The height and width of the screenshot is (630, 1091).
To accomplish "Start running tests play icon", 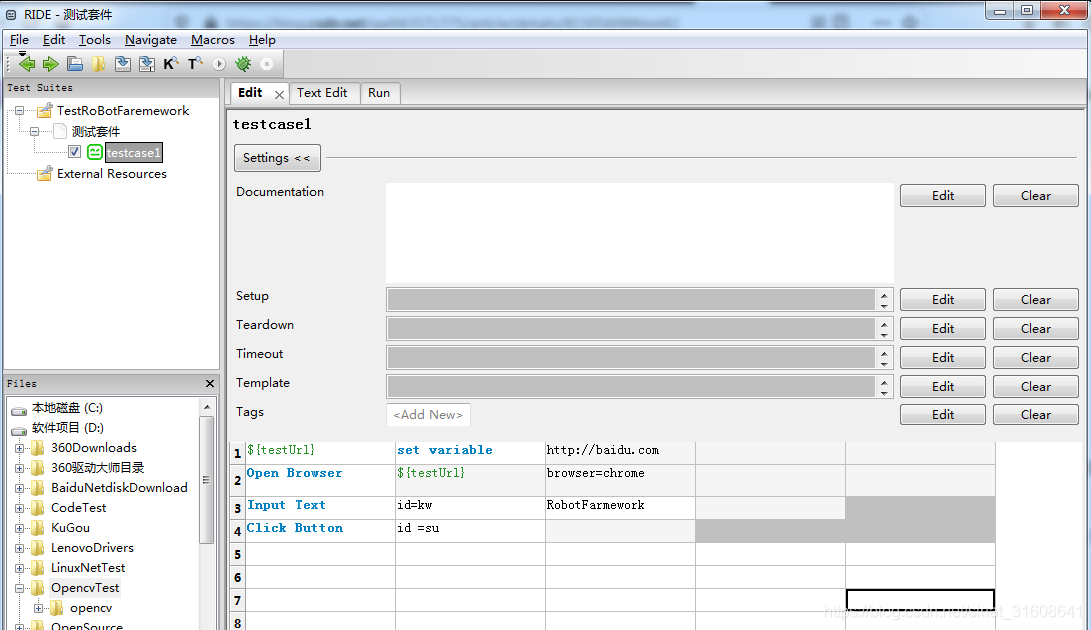I will coord(219,64).
